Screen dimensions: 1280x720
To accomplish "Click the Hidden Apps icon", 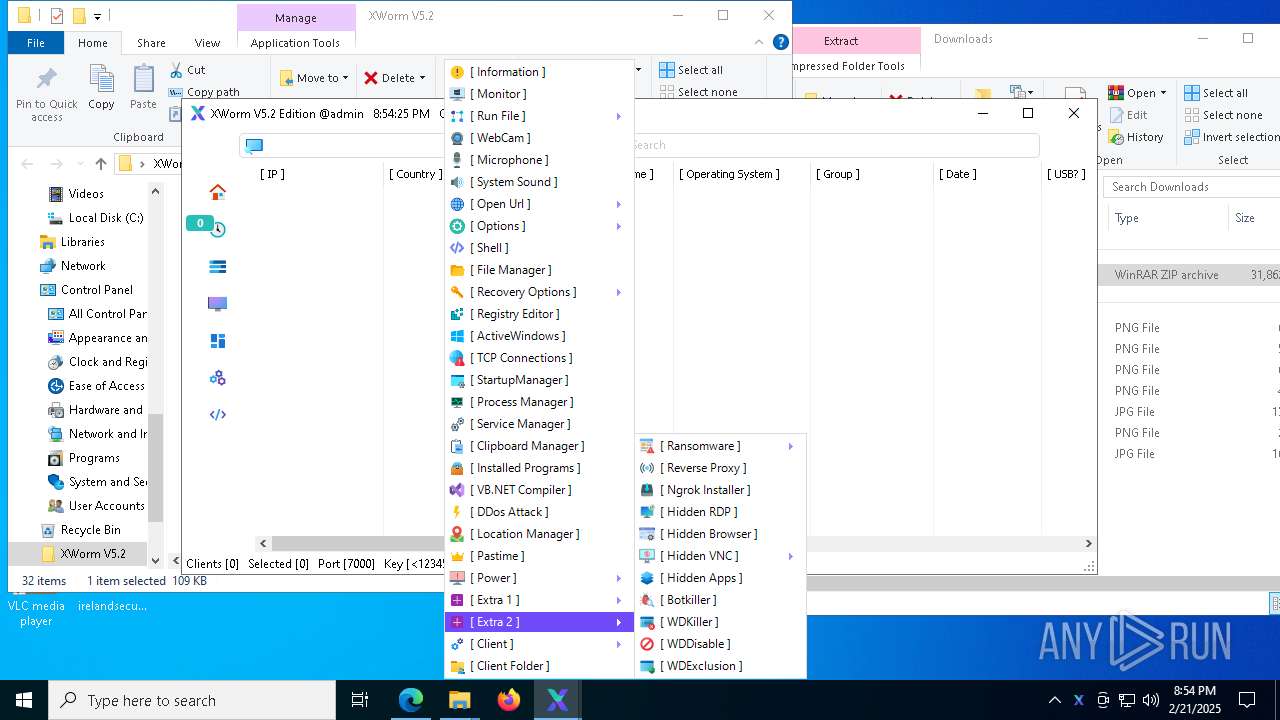I will (x=647, y=578).
